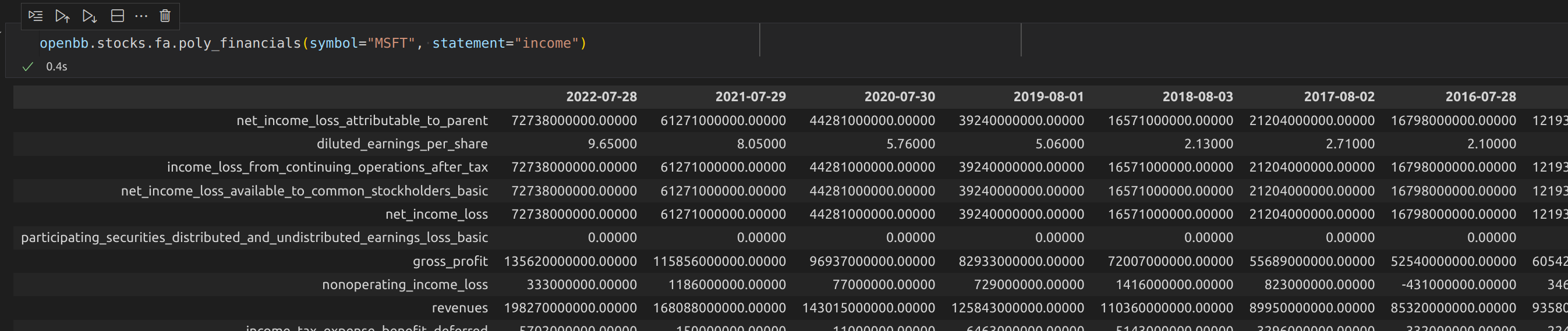Click nonoperating income value -431000000.00000
The width and height of the screenshot is (1568, 331).
pyautogui.click(x=1459, y=285)
